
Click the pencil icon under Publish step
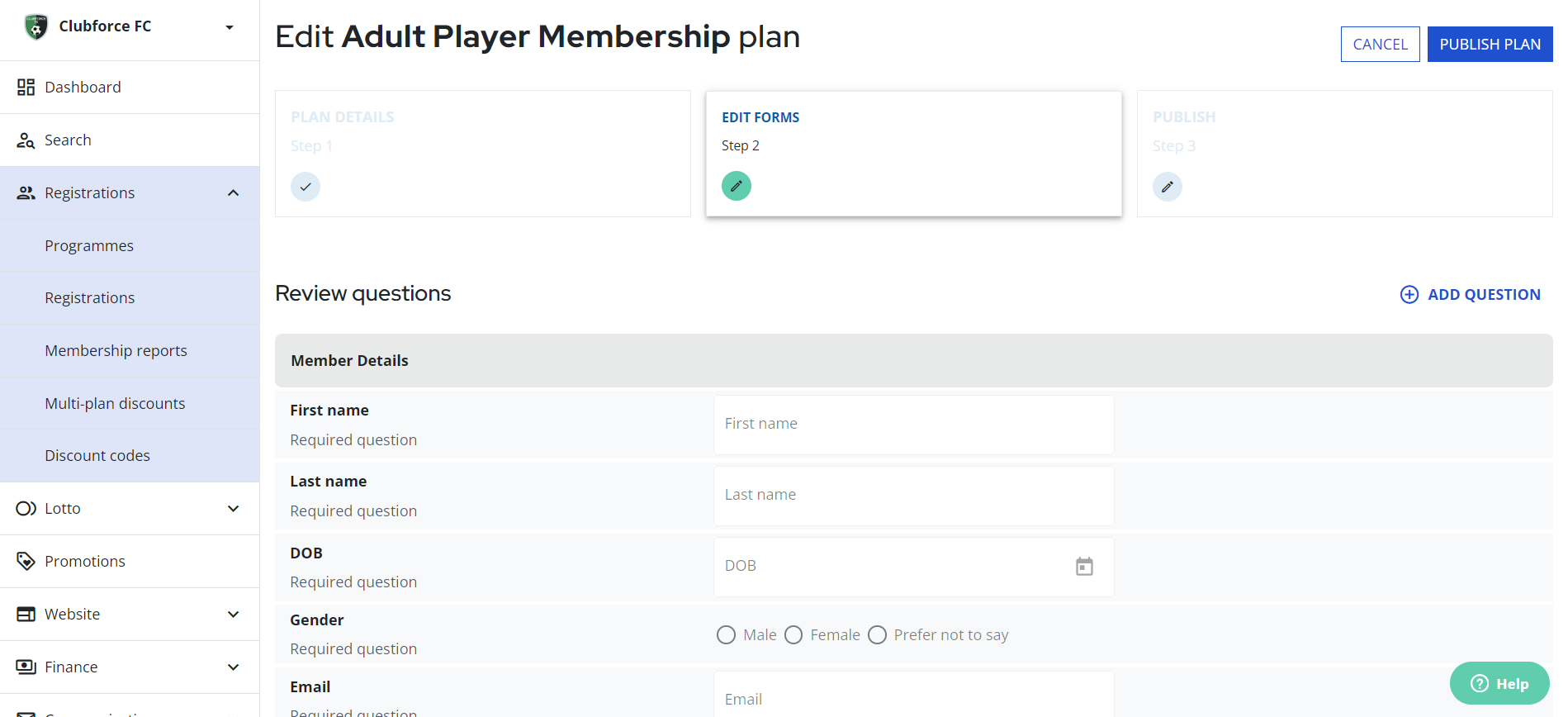(x=1168, y=186)
